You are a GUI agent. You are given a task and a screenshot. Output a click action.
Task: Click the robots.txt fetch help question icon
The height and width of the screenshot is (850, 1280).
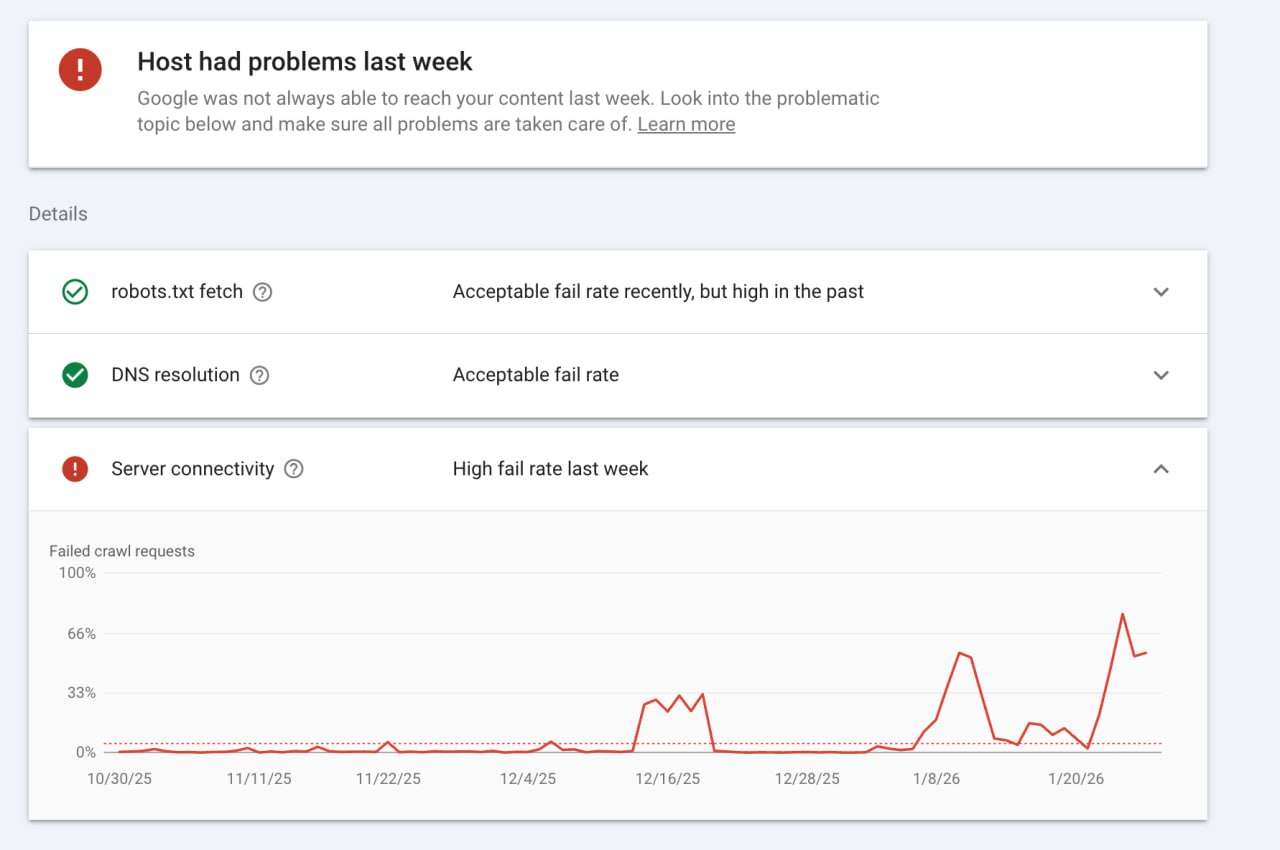click(263, 292)
